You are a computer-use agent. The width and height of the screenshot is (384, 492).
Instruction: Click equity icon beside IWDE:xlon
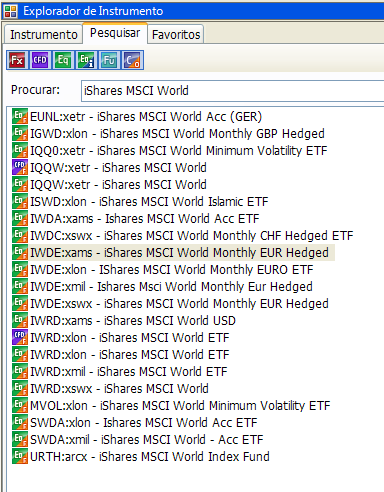coord(20,269)
